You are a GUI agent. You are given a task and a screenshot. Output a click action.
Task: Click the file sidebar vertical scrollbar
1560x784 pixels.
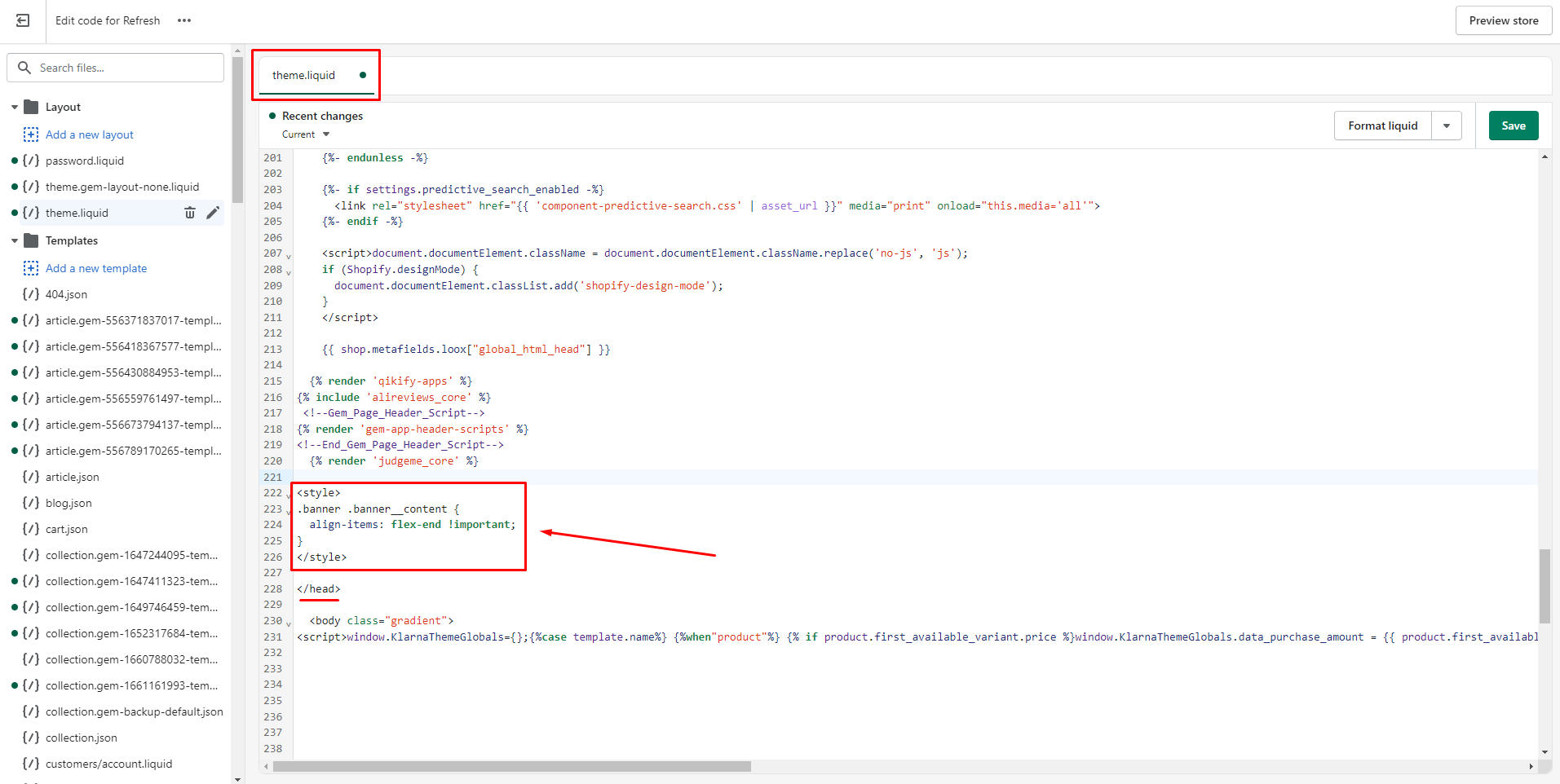click(x=237, y=129)
